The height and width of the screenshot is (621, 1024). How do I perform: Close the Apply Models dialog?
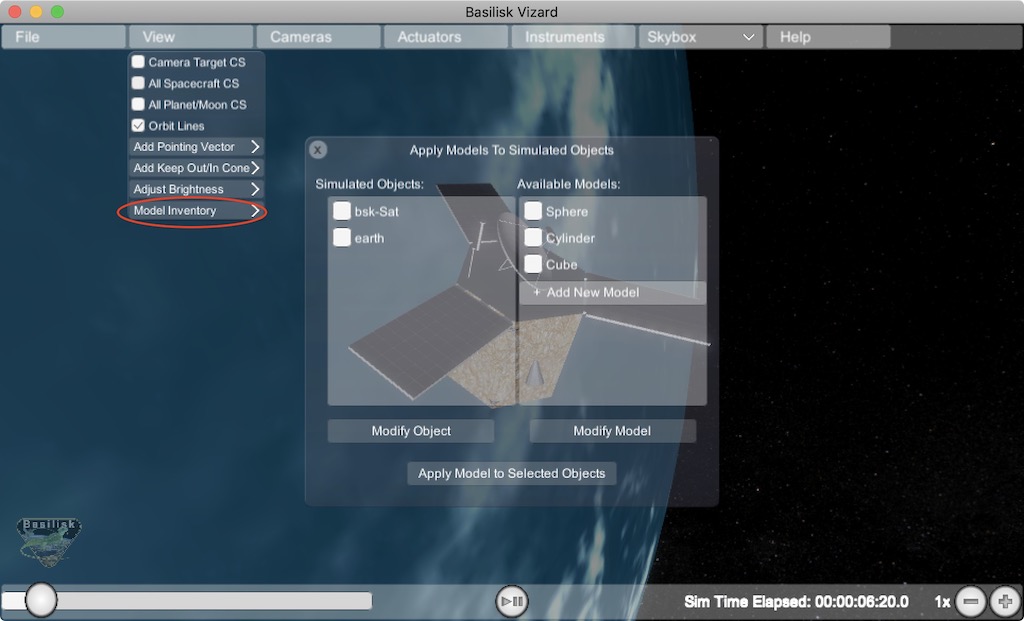coord(317,150)
